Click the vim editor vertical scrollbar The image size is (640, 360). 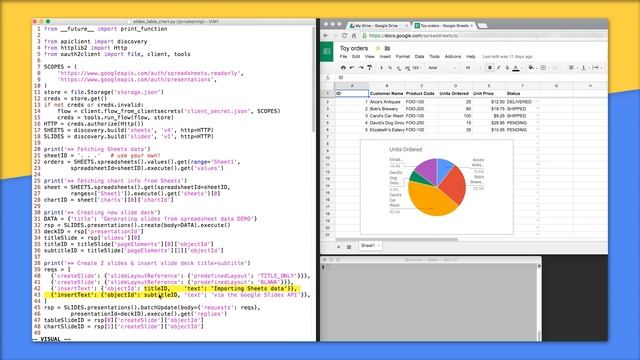[313, 80]
